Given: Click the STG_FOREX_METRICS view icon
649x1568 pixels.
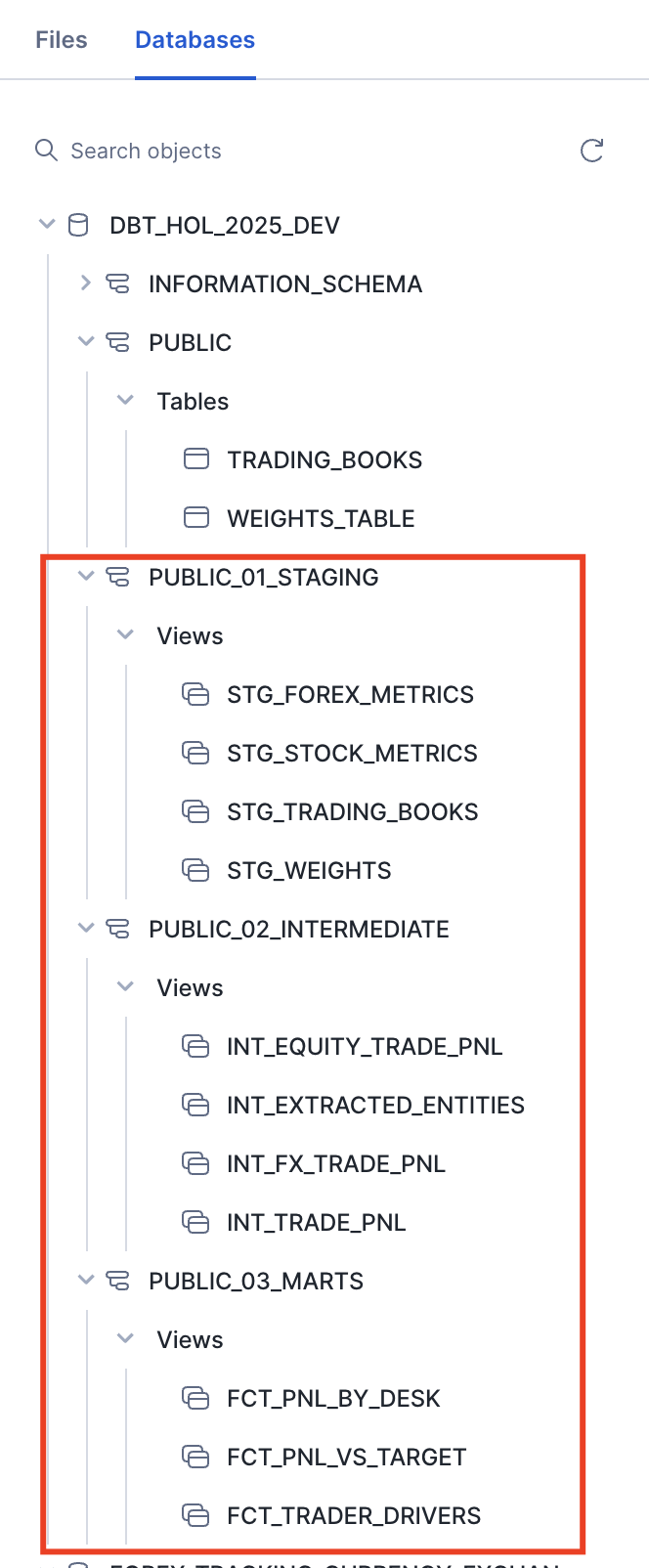Looking at the screenshot, I should click(x=196, y=694).
